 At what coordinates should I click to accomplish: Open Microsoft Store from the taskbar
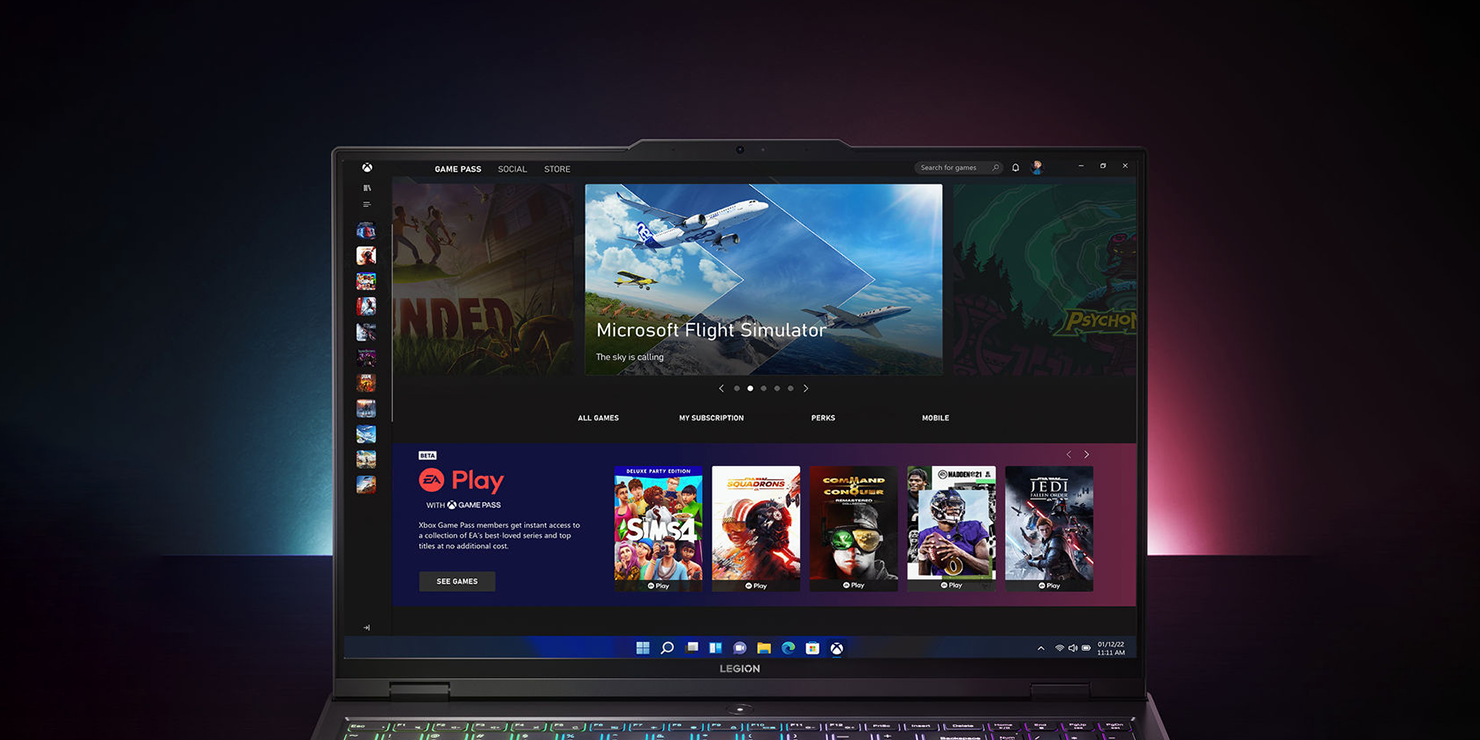[812, 648]
